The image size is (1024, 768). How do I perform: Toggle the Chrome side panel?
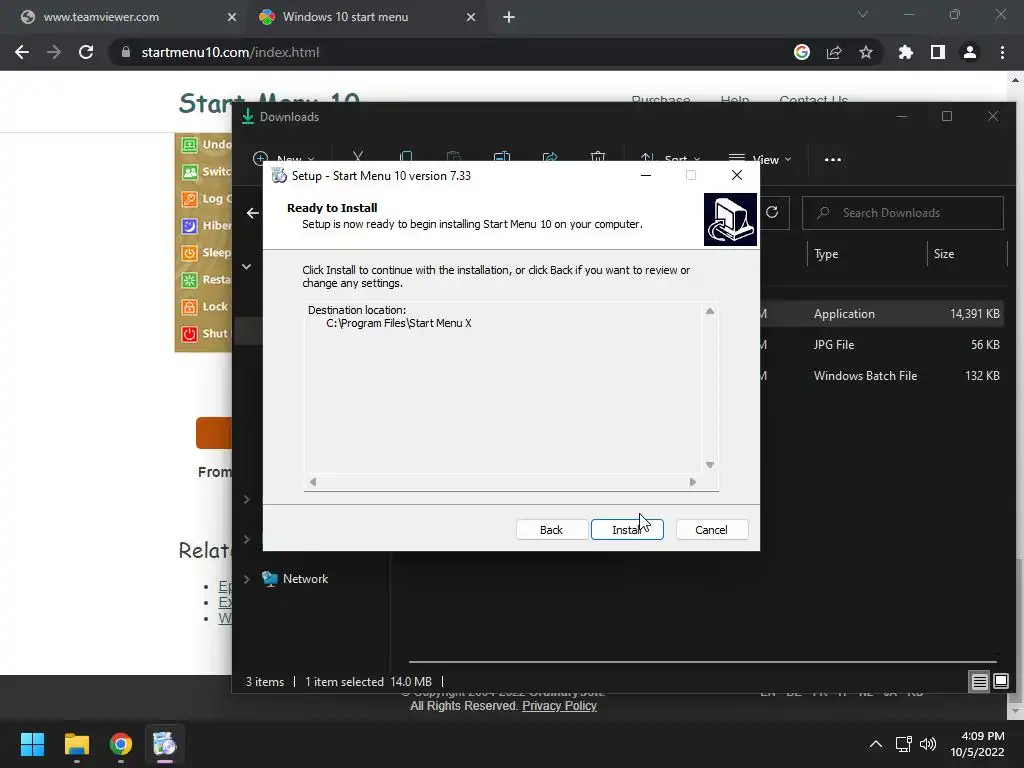click(938, 52)
